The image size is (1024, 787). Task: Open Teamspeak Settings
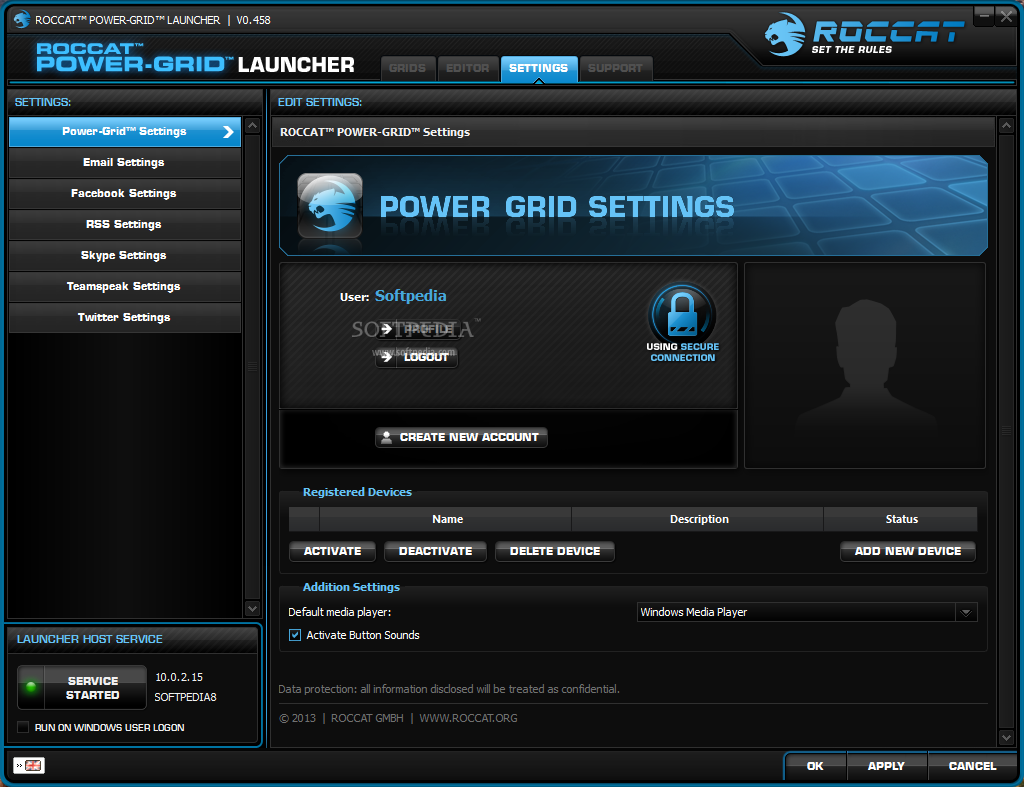click(x=125, y=286)
